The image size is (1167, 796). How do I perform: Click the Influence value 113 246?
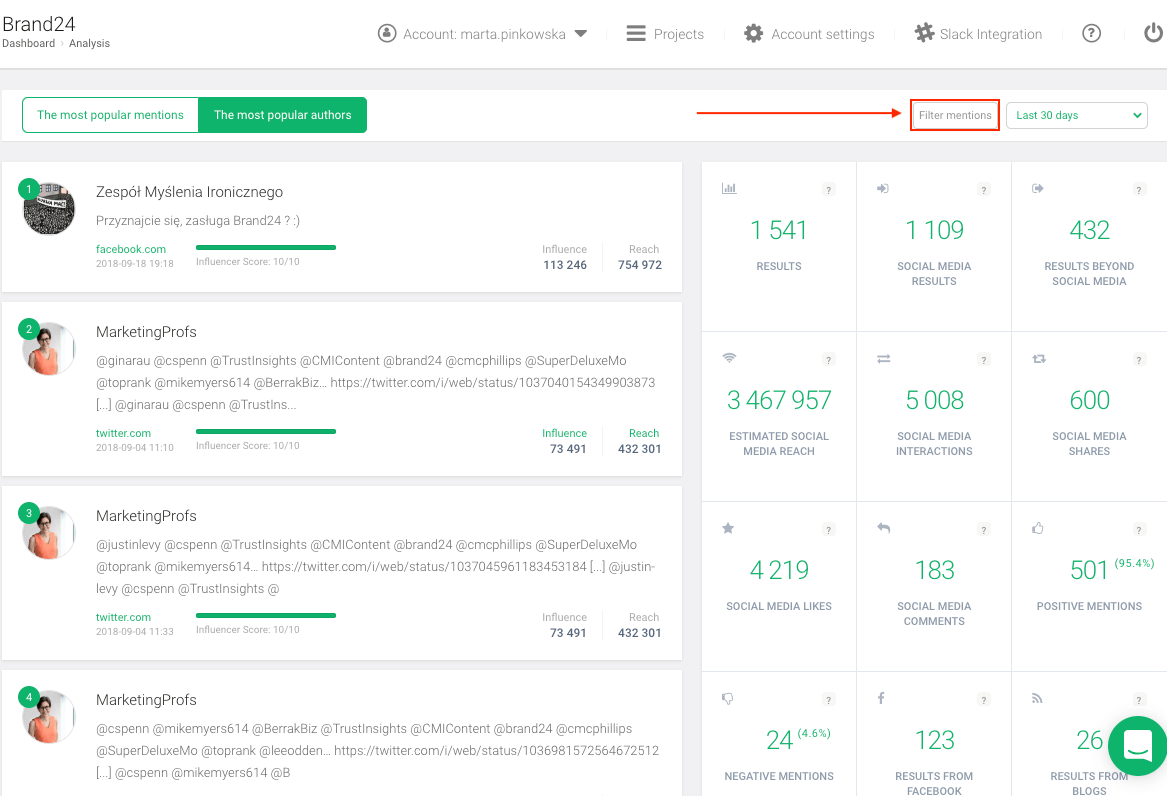(x=565, y=265)
